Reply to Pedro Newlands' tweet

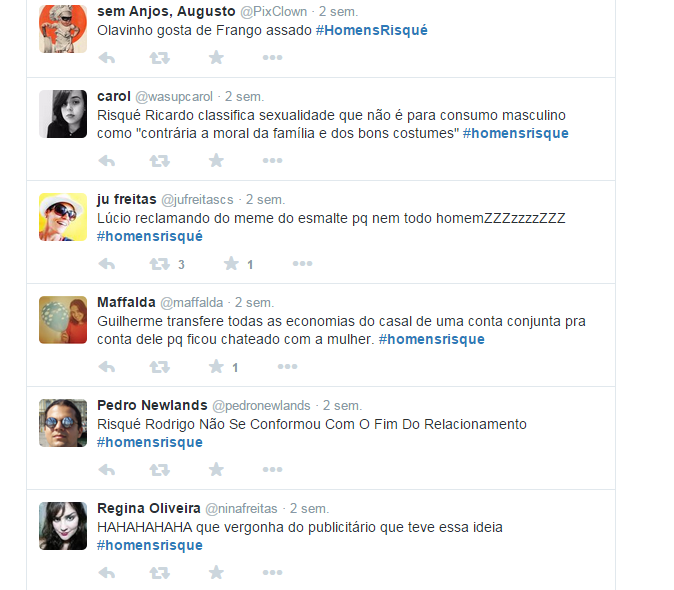coord(107,470)
